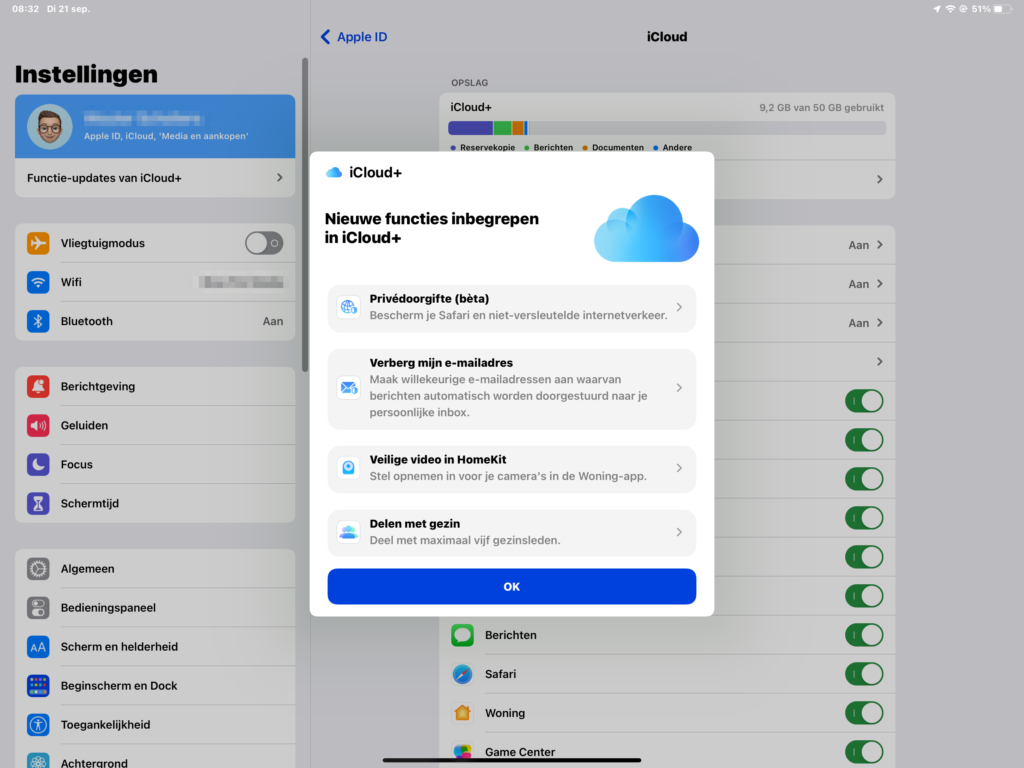This screenshot has height=768, width=1024.
Task: Tap the Woning house icon
Action: [x=462, y=713]
